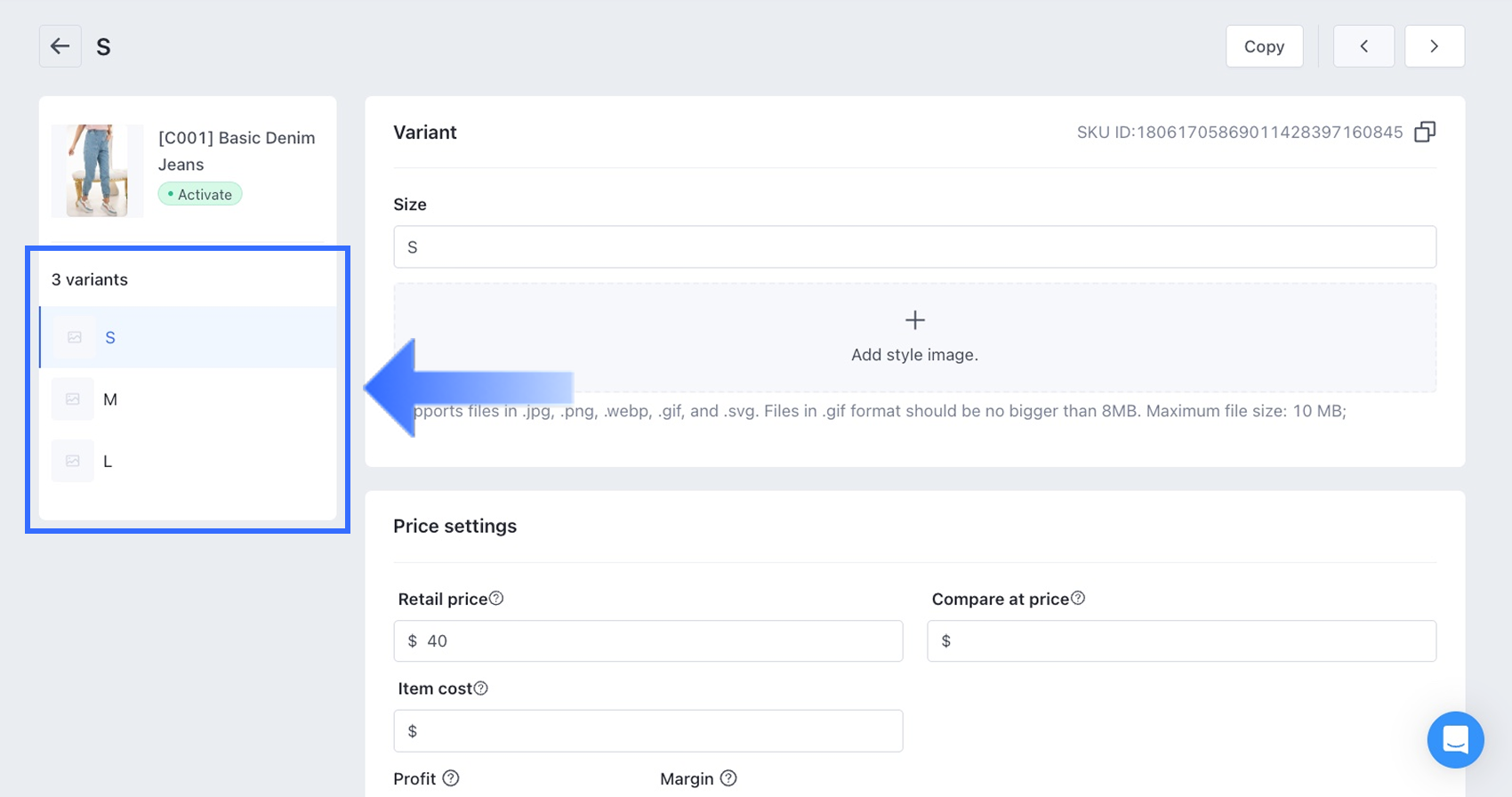Screen dimensions: 1512x797
Task: Go to previous variant with left chevron
Action: point(1363,46)
